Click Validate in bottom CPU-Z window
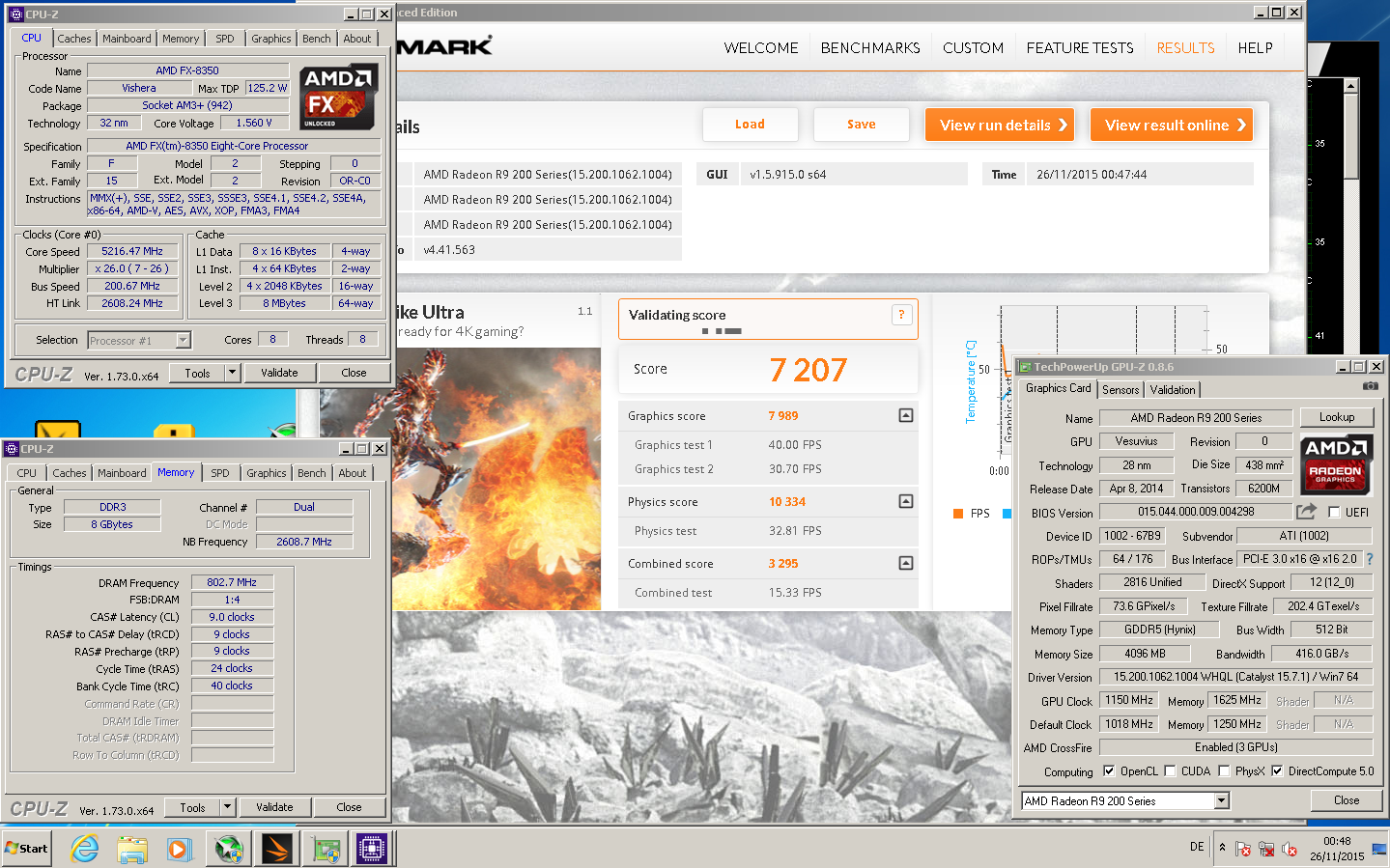 [274, 807]
